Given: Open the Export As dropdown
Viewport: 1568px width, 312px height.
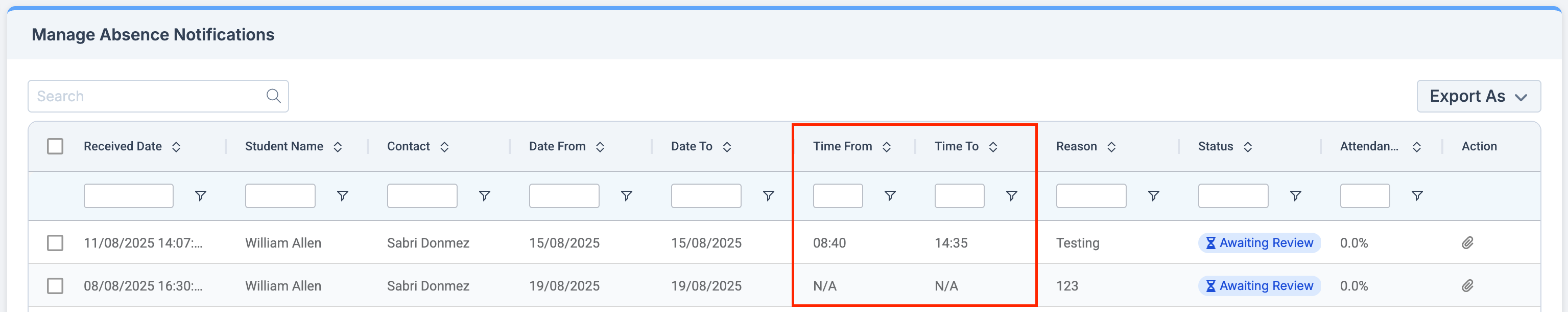Looking at the screenshot, I should [x=1479, y=96].
